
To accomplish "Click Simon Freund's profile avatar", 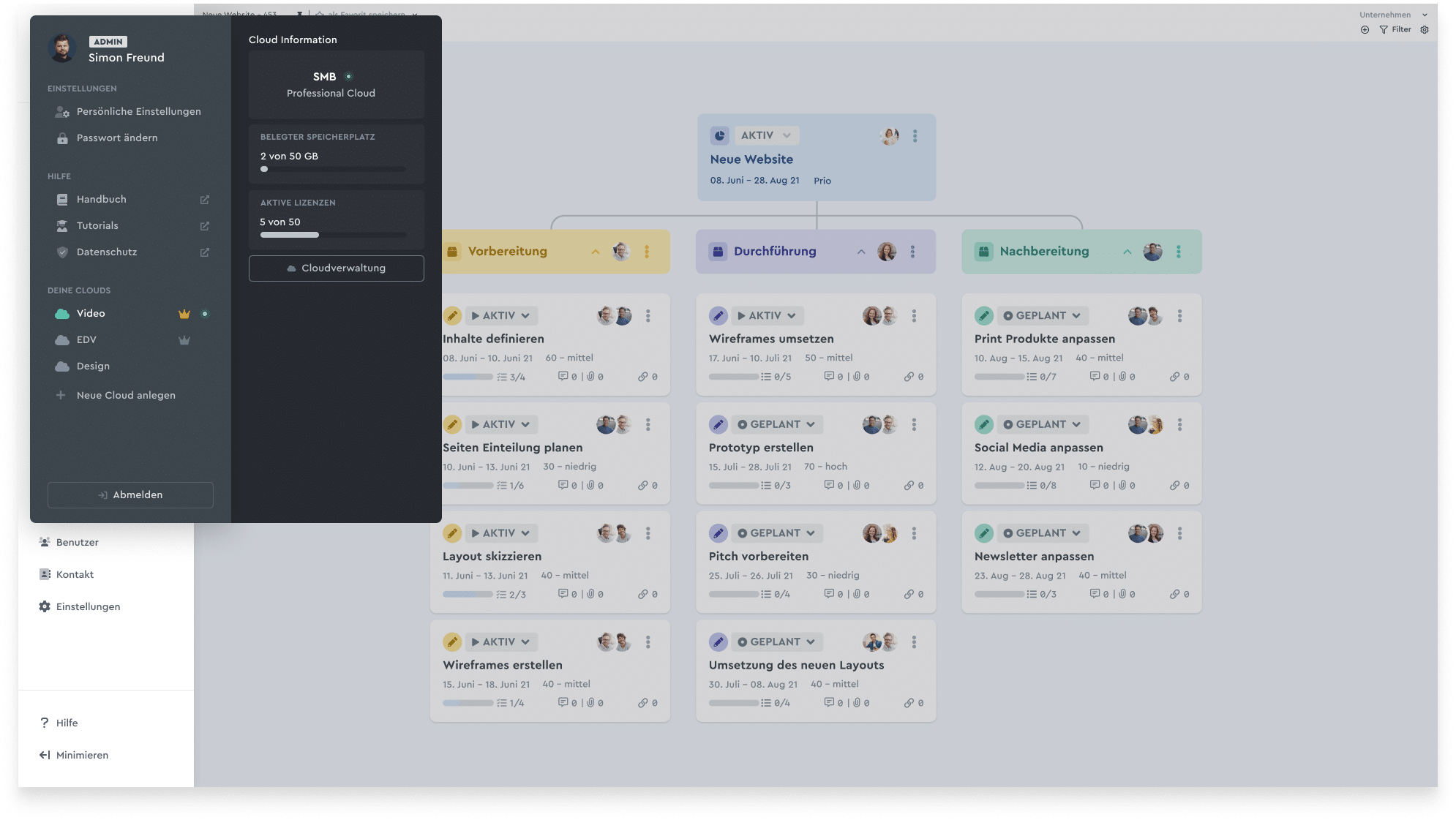I will pos(62,48).
